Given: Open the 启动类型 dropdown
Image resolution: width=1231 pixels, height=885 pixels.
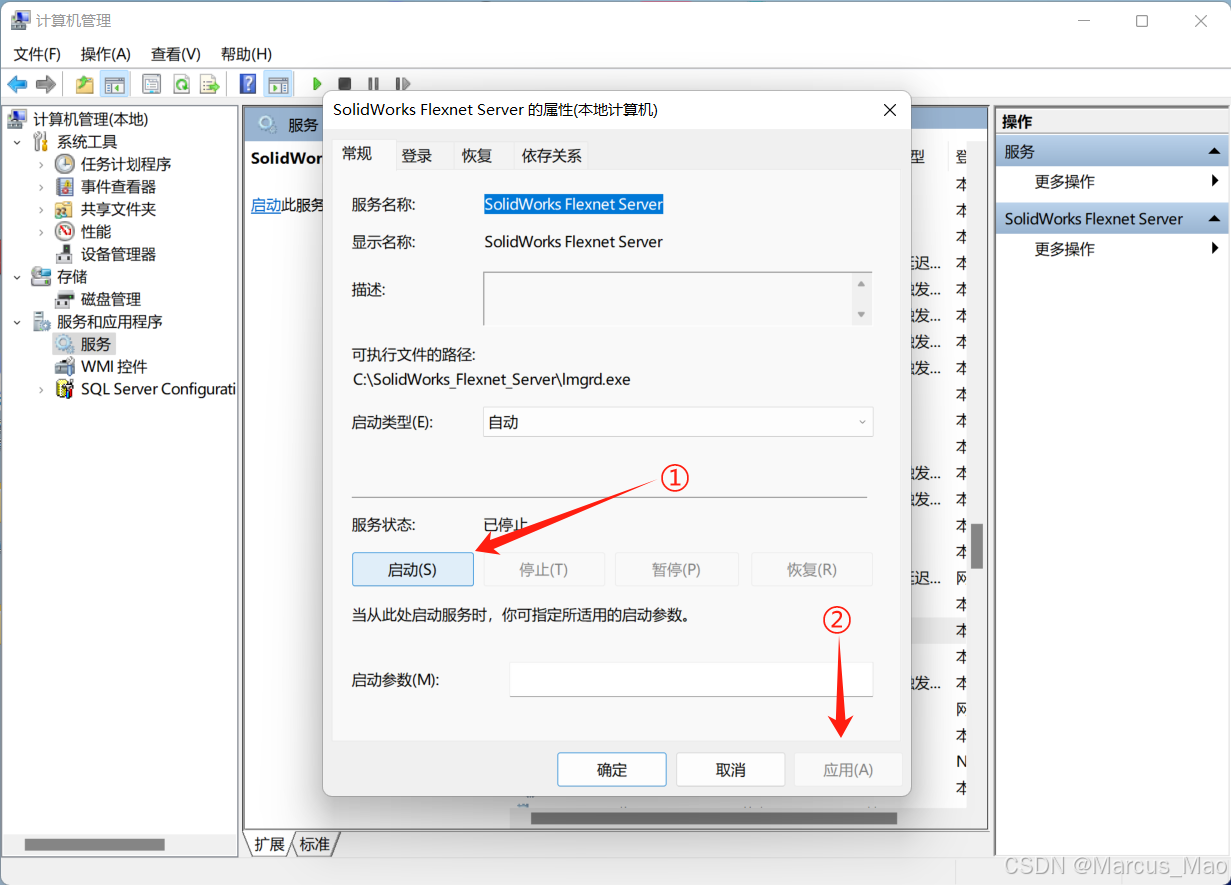Looking at the screenshot, I should tap(678, 422).
